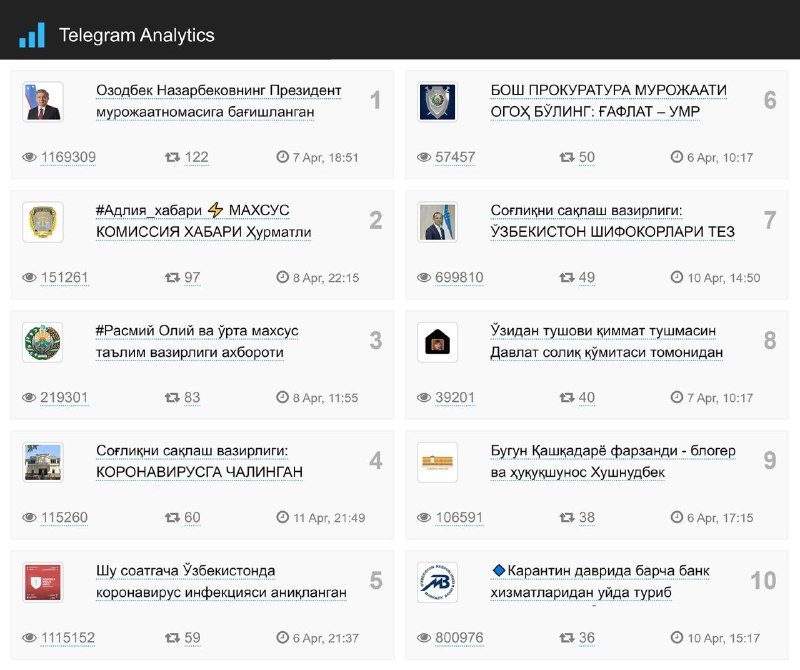Click the MB bank logo avatar

(437, 582)
